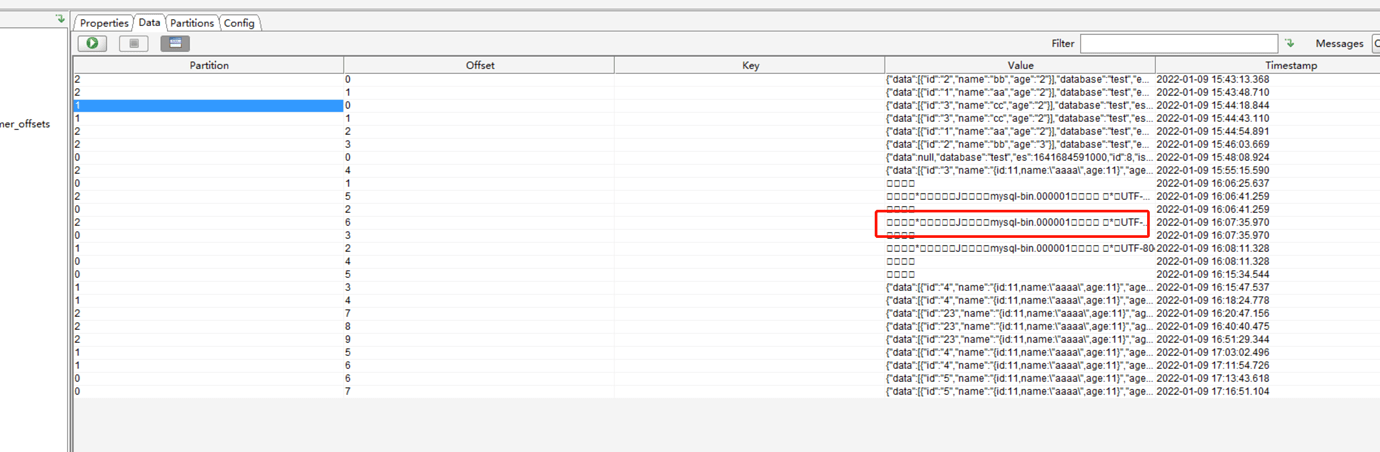Click the green arrow above the left tree panel
Screen dimensions: 1380x452
(60, 19)
